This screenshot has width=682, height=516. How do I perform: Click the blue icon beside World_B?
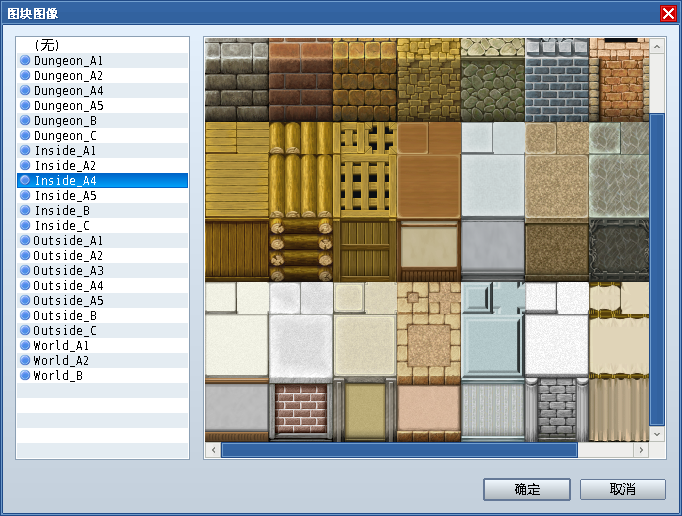click(25, 375)
